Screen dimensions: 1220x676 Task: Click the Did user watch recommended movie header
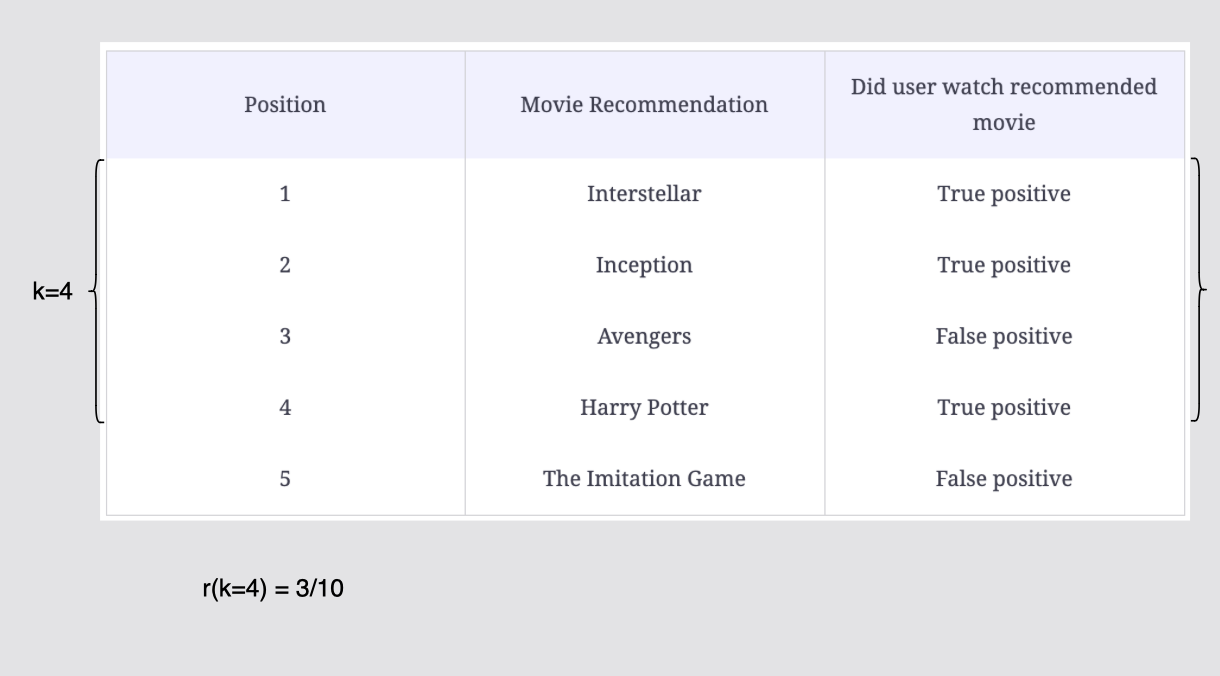(x=1003, y=105)
